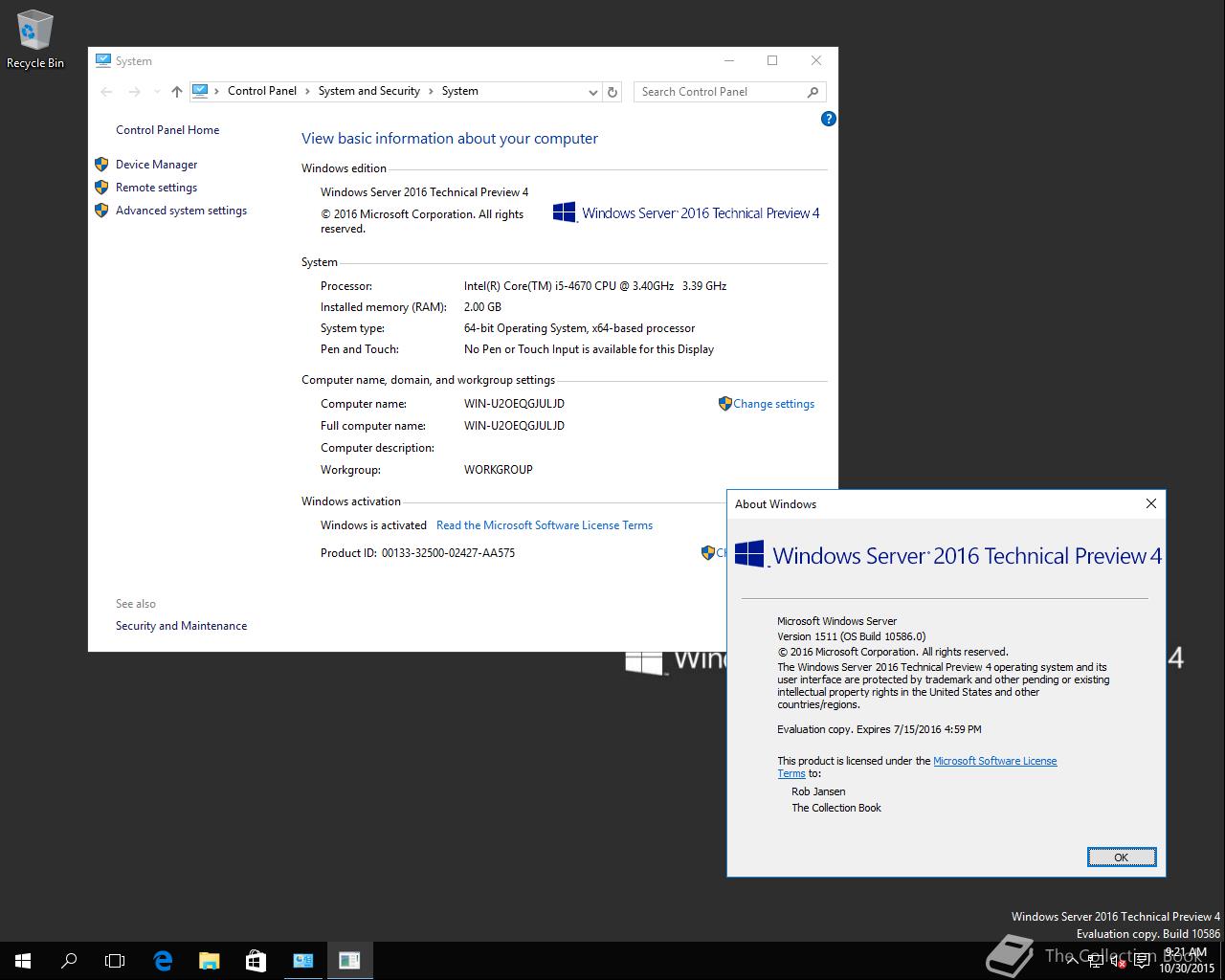Go up to System and Security
The image size is (1225, 980).
click(176, 92)
